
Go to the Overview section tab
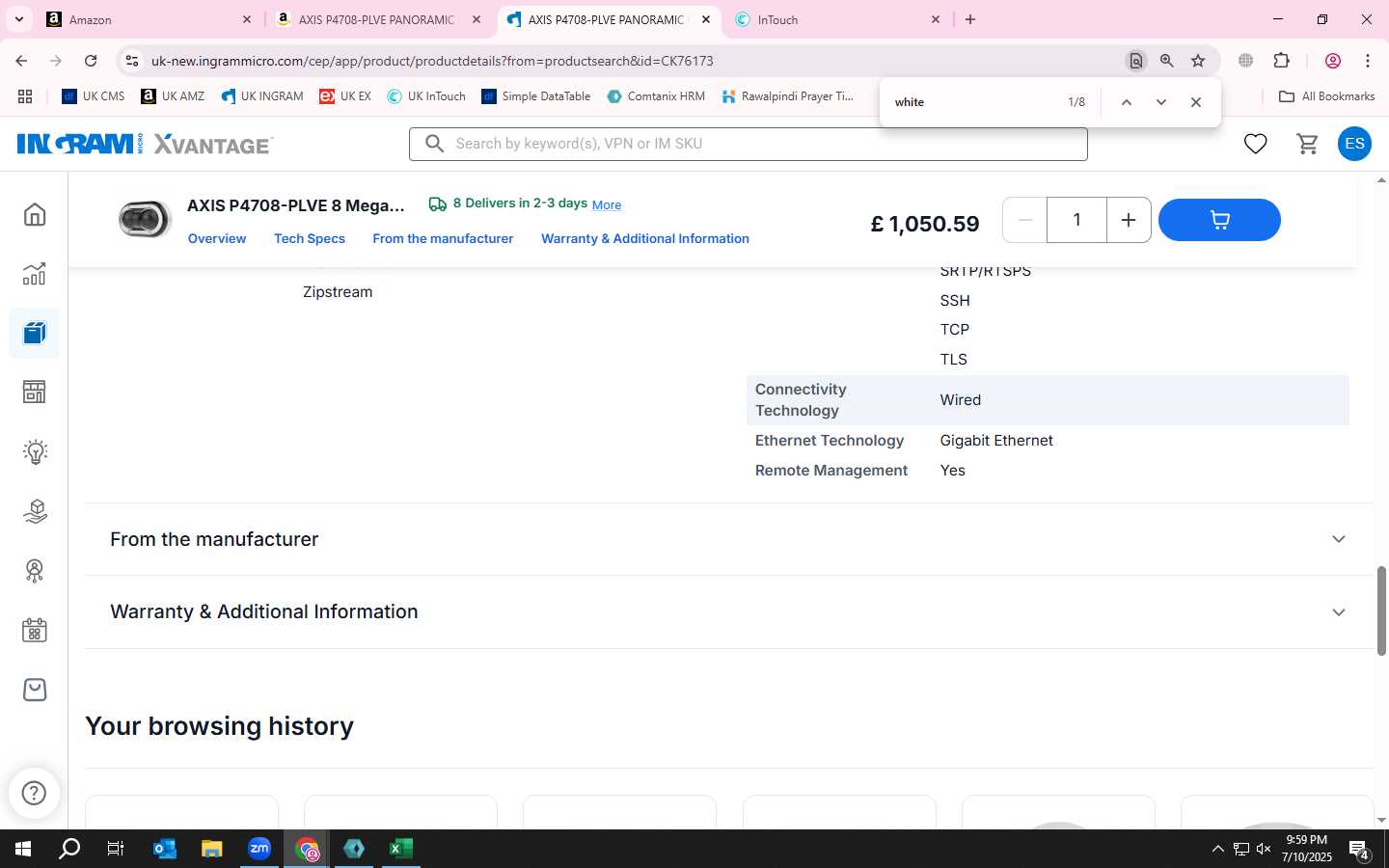coord(217,238)
